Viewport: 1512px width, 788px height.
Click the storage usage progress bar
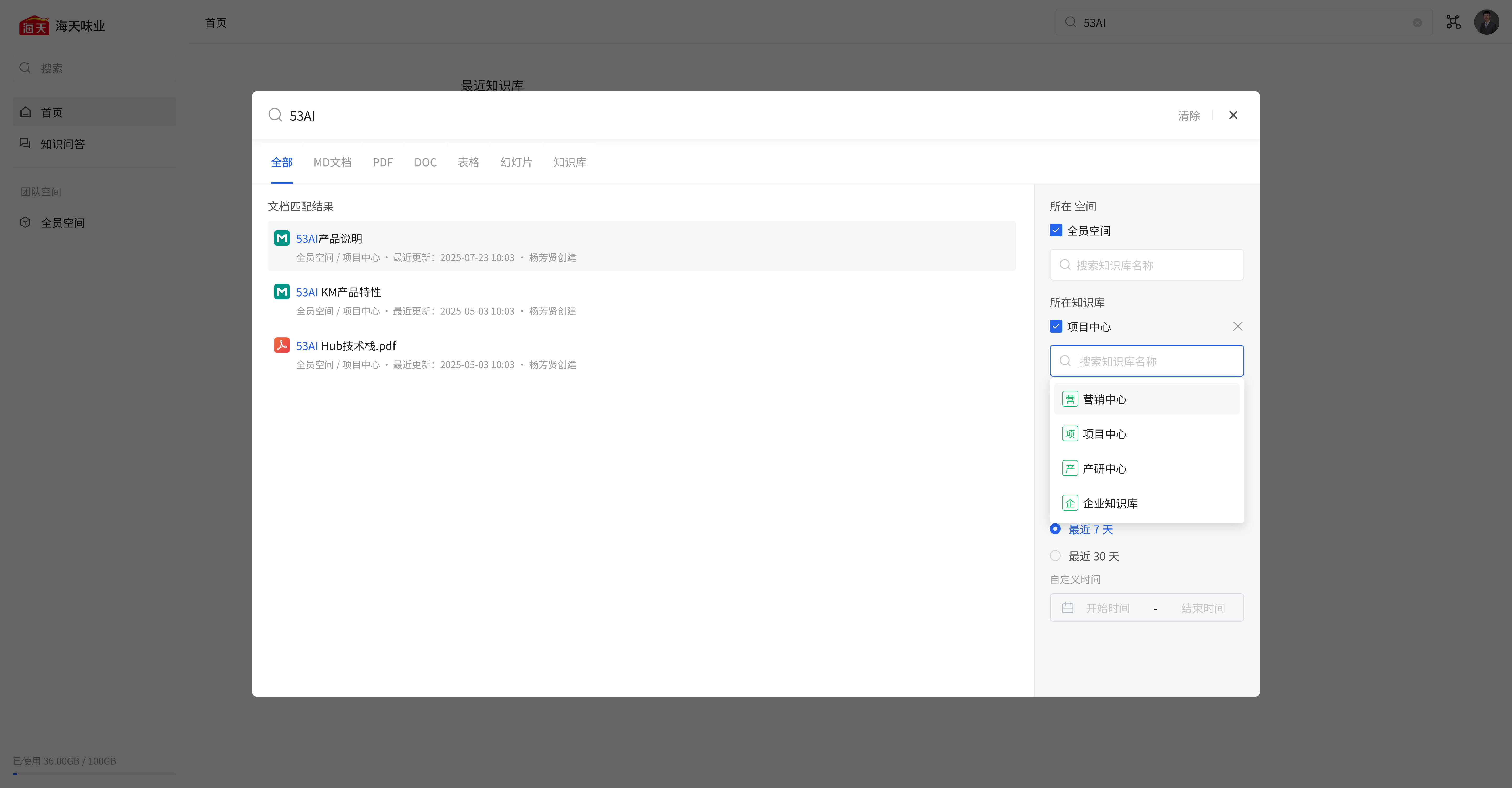(x=94, y=774)
